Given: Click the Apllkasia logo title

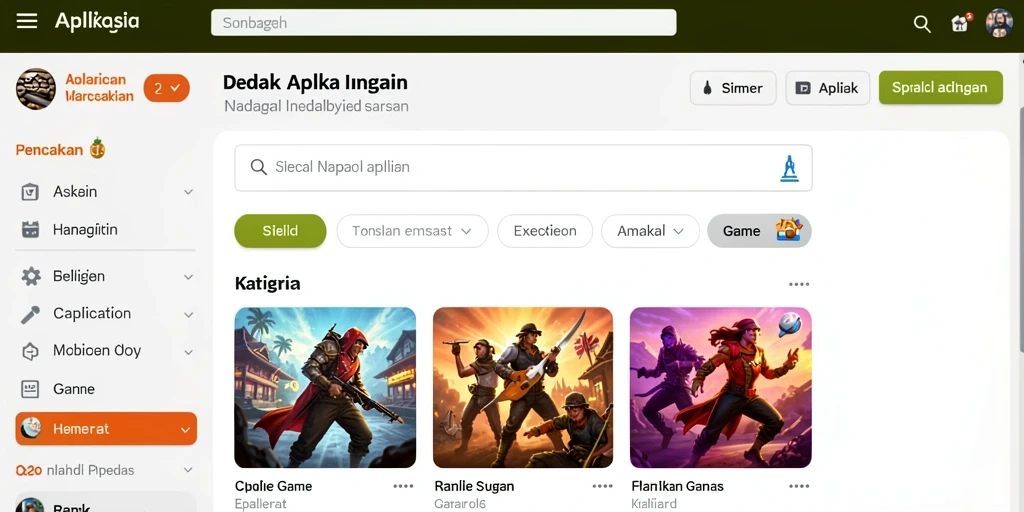Looking at the screenshot, I should pos(97,22).
